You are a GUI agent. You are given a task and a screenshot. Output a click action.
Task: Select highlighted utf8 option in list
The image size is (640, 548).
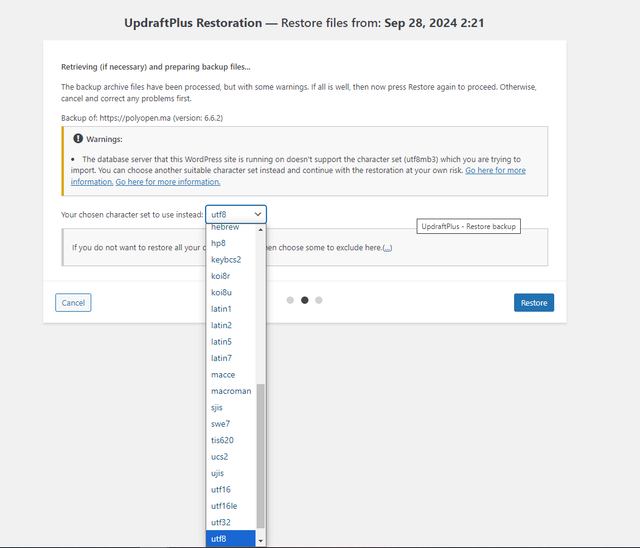tap(231, 539)
